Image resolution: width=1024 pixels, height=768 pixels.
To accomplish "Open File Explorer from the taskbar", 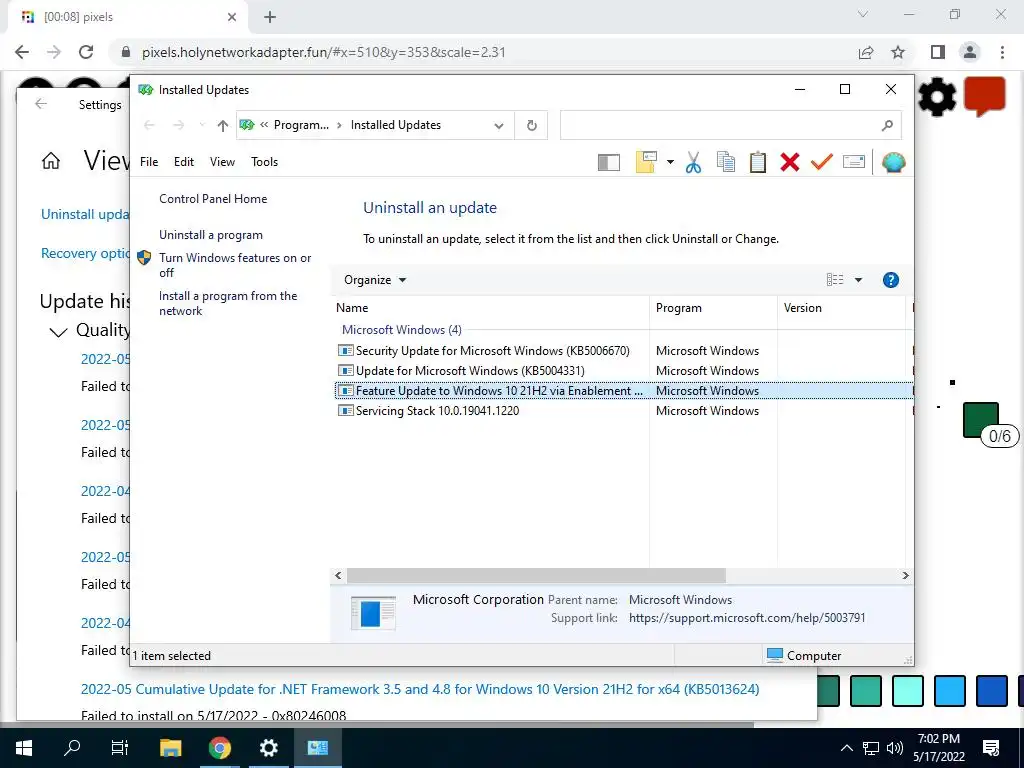I will [x=170, y=748].
